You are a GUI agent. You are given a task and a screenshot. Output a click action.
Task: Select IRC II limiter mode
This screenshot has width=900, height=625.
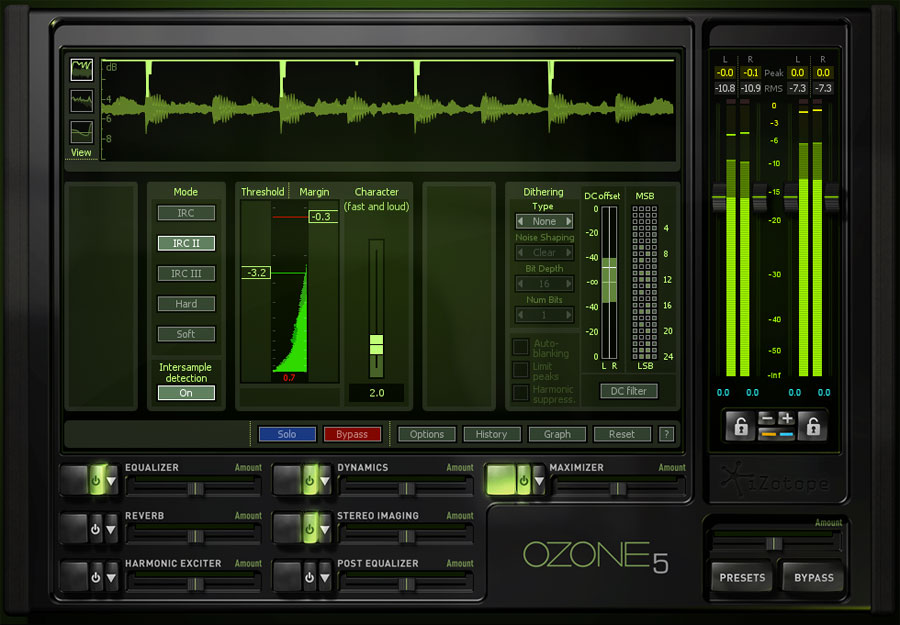tap(186, 243)
